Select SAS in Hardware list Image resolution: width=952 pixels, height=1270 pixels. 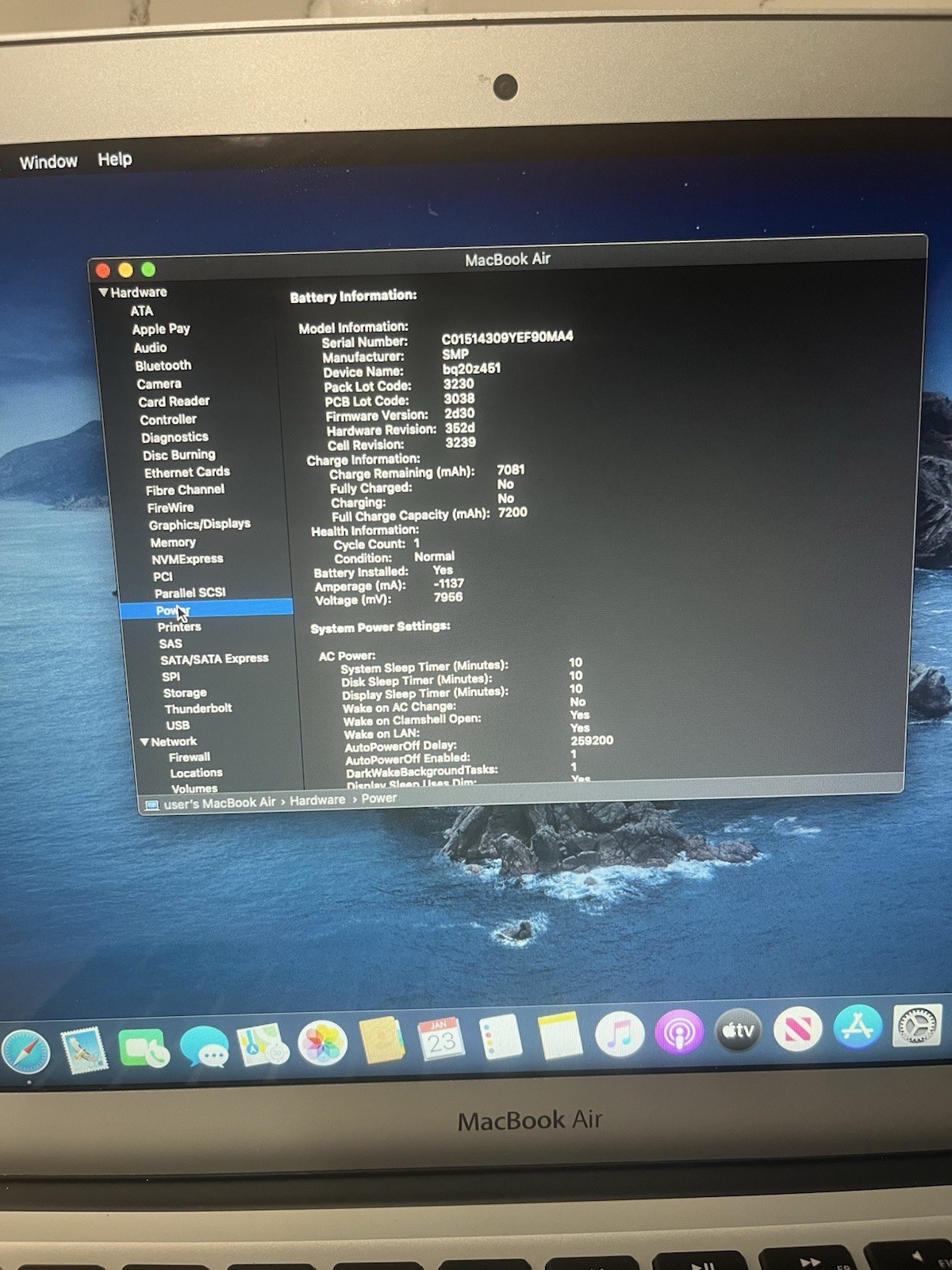171,644
